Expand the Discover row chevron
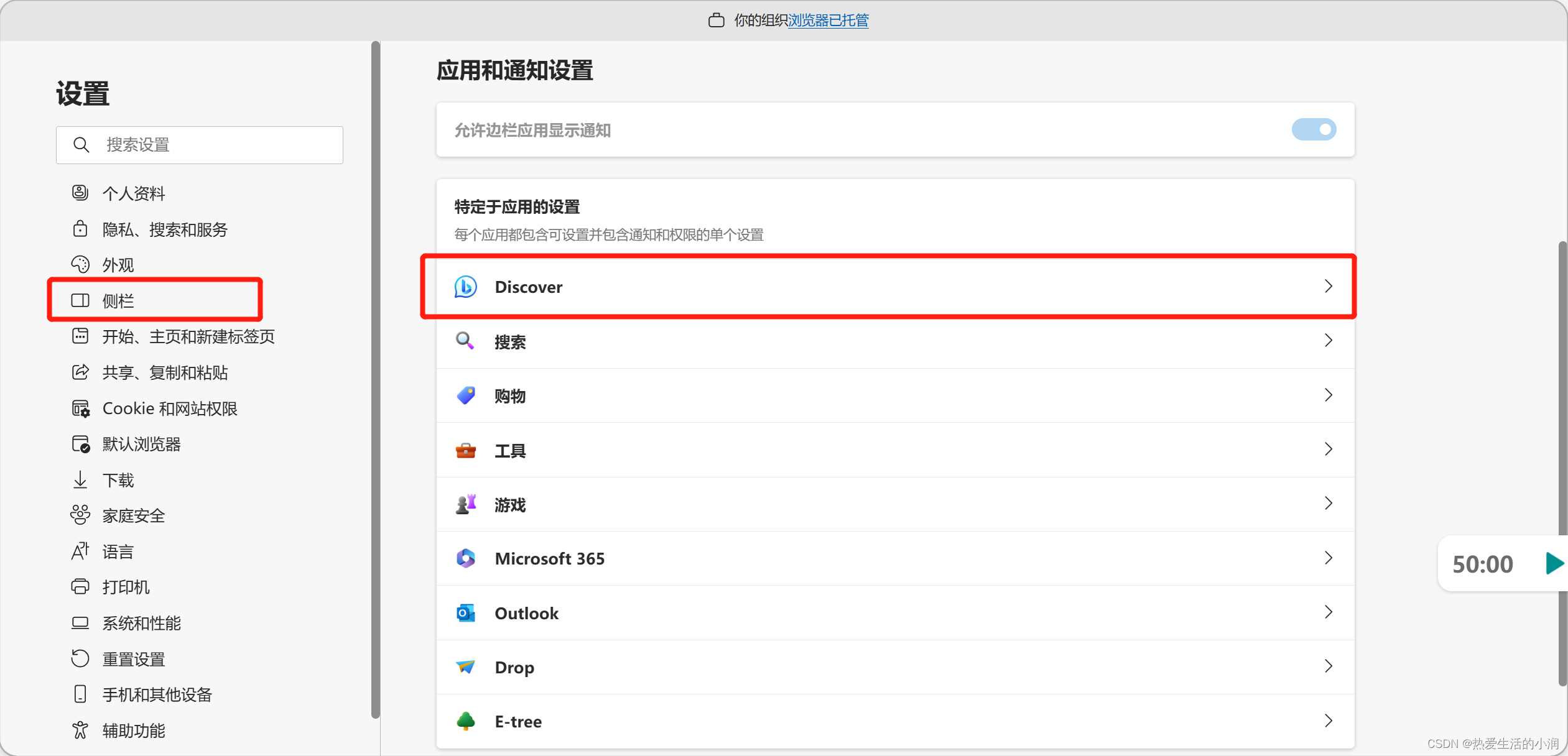1568x756 pixels. pos(1329,287)
